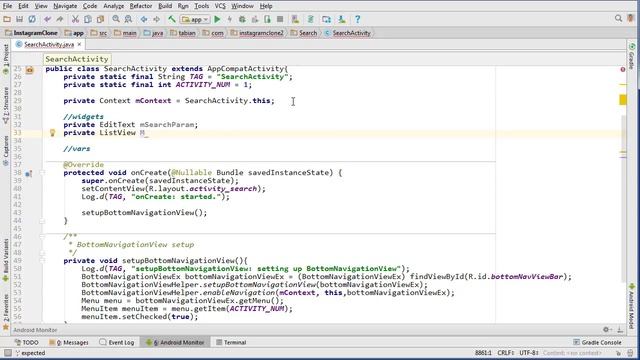Open Search Everywhere magnifier at top right

(618, 19)
